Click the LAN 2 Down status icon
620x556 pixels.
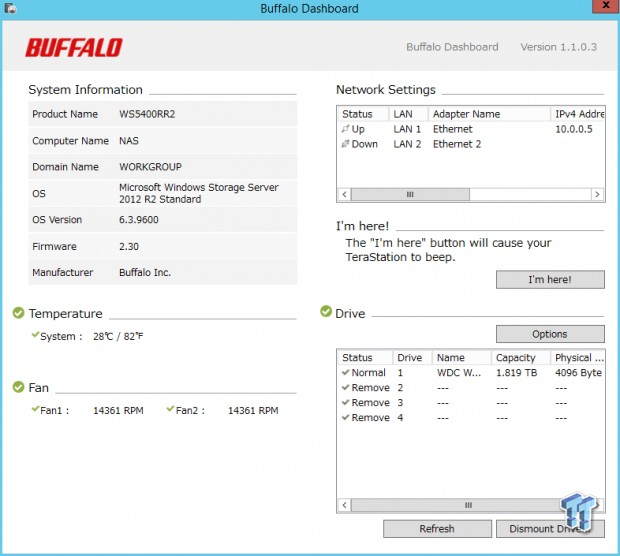pyautogui.click(x=346, y=144)
